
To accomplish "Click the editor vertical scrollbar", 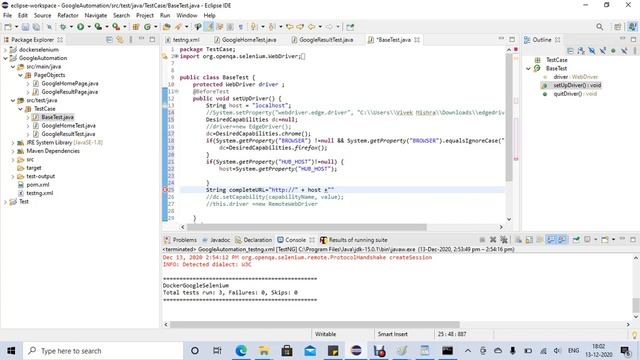I will [509, 117].
